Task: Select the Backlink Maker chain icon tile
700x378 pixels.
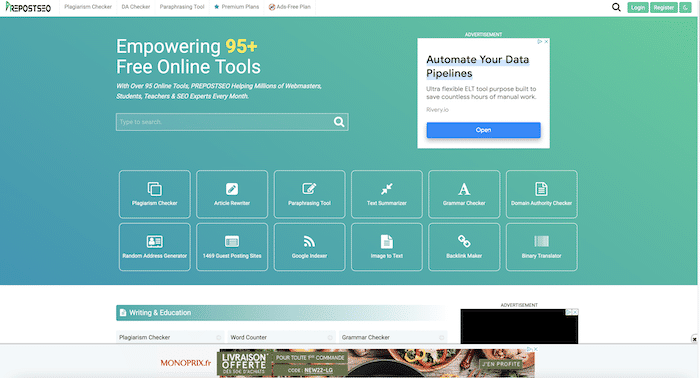Action: [x=464, y=247]
